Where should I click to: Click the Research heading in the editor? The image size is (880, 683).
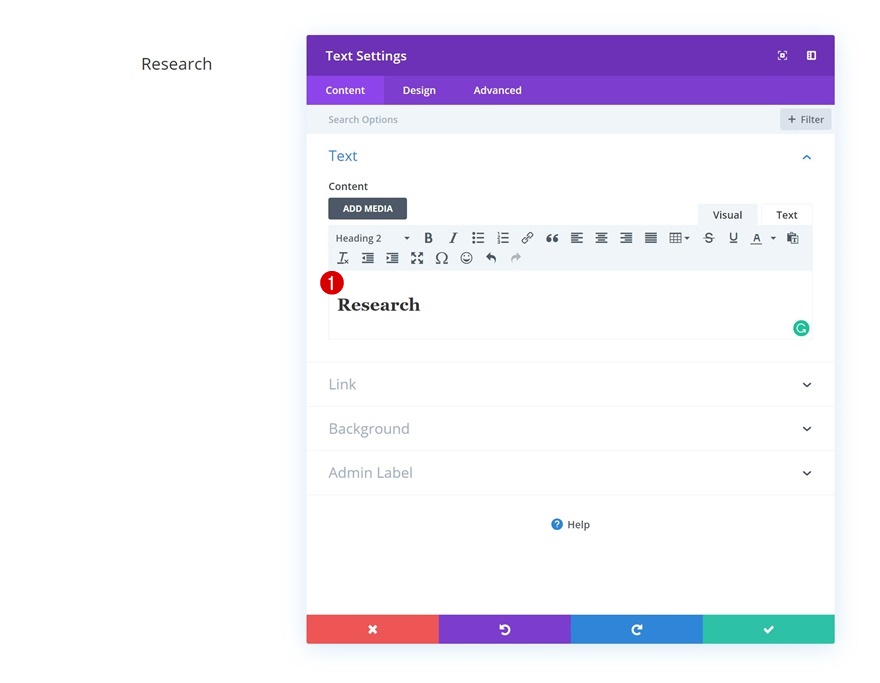point(379,305)
